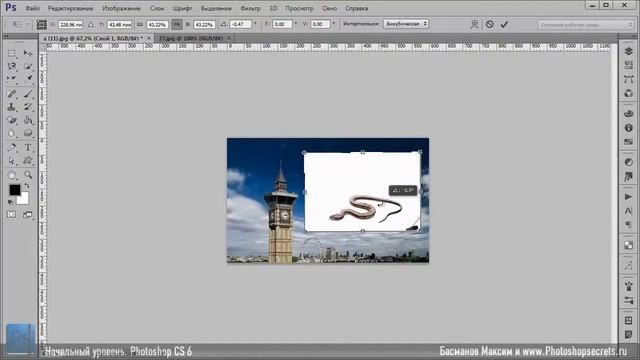Click the reference point locator grid

tap(42, 24)
